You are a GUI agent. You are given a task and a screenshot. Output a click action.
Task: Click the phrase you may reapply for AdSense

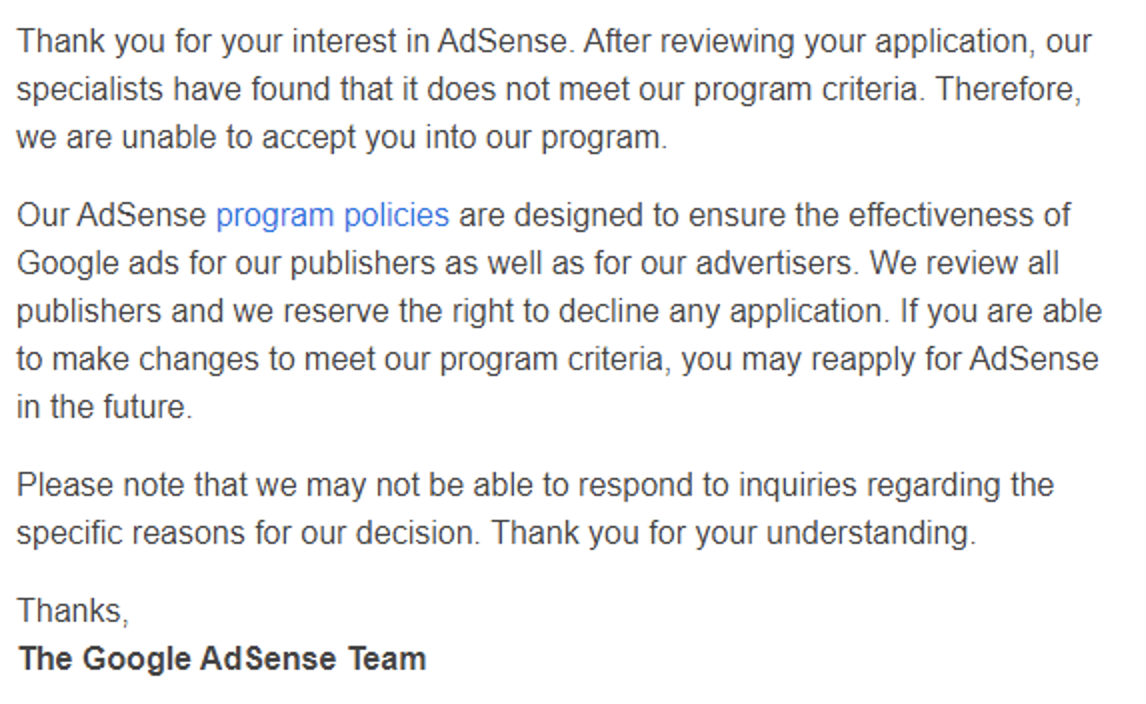tap(889, 360)
